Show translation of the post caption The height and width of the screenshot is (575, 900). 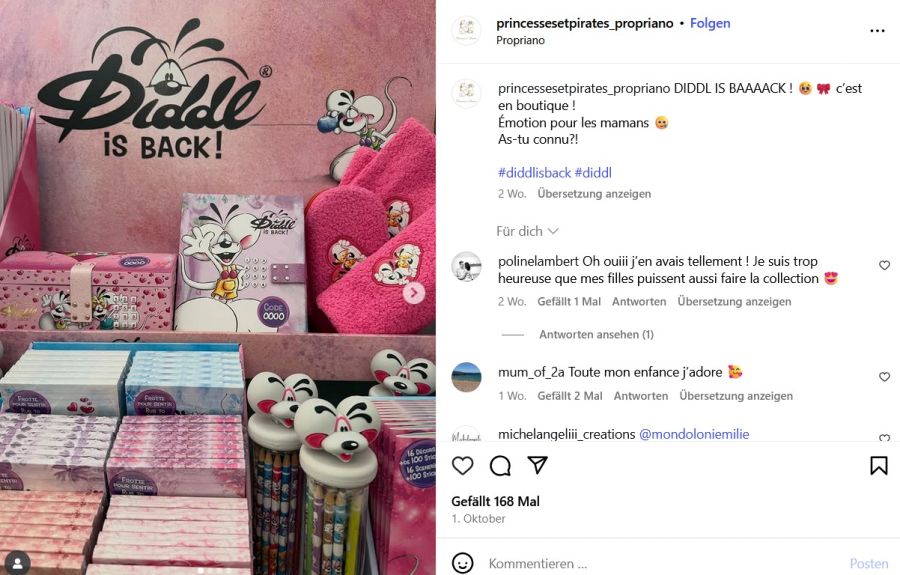(594, 194)
